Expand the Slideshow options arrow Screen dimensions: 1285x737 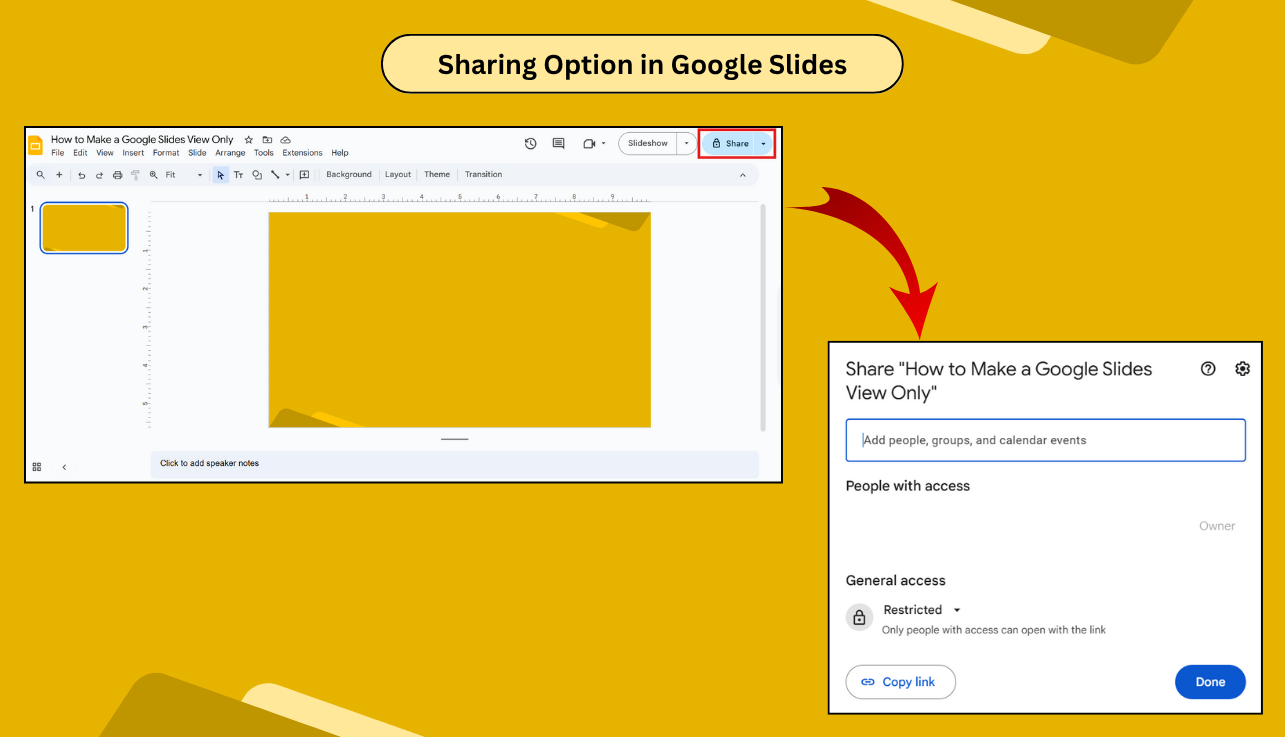tap(687, 143)
